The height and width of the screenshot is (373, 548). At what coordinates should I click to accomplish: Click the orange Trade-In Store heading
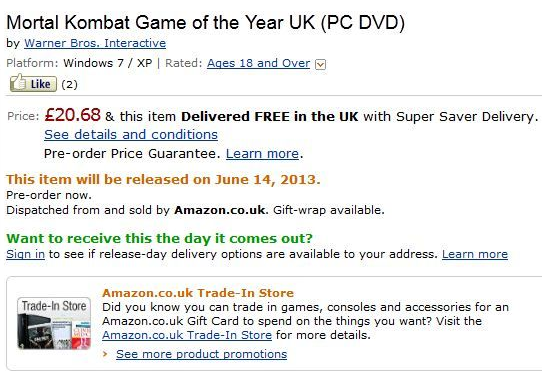pyautogui.click(x=198, y=293)
